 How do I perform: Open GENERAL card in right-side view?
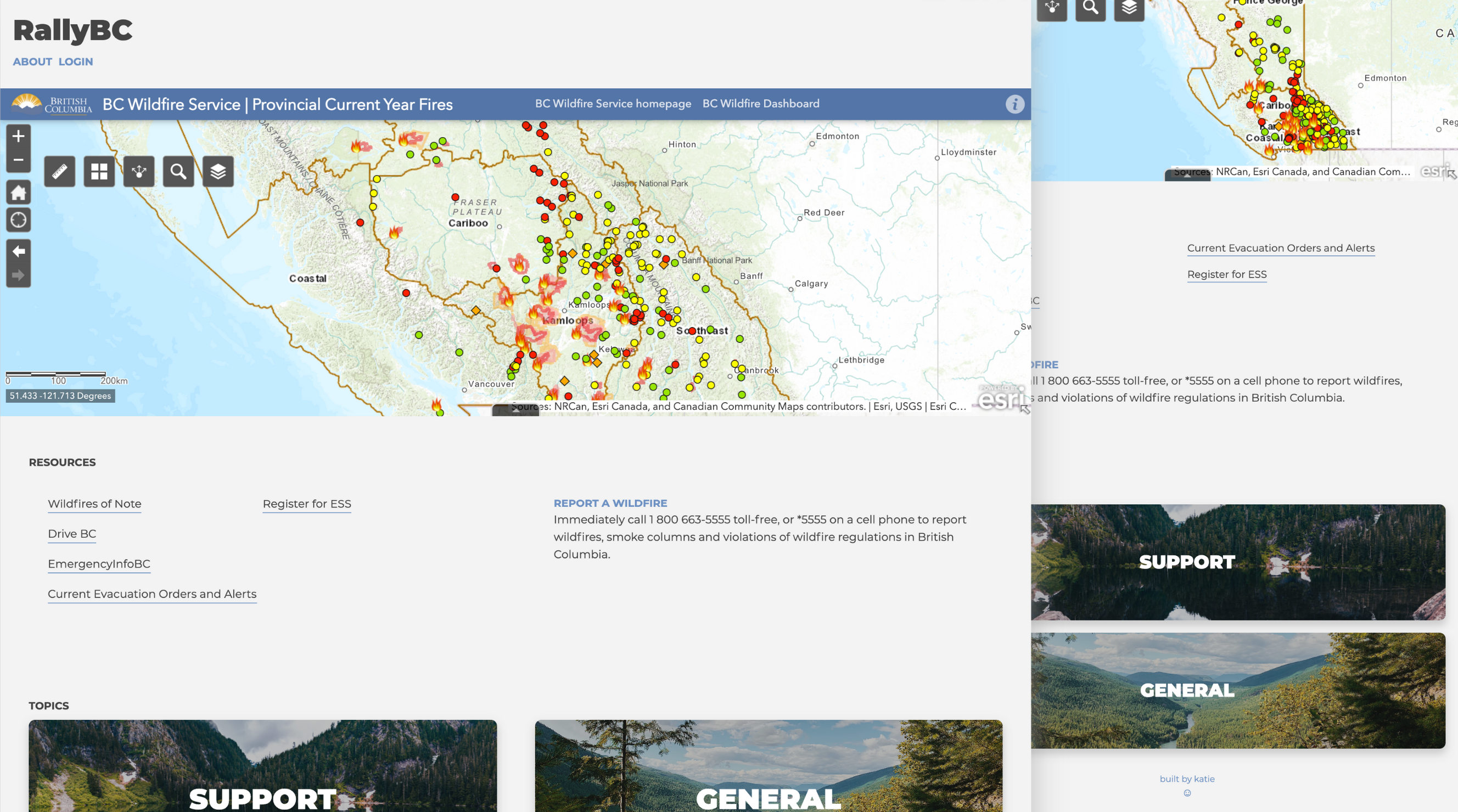[1238, 690]
